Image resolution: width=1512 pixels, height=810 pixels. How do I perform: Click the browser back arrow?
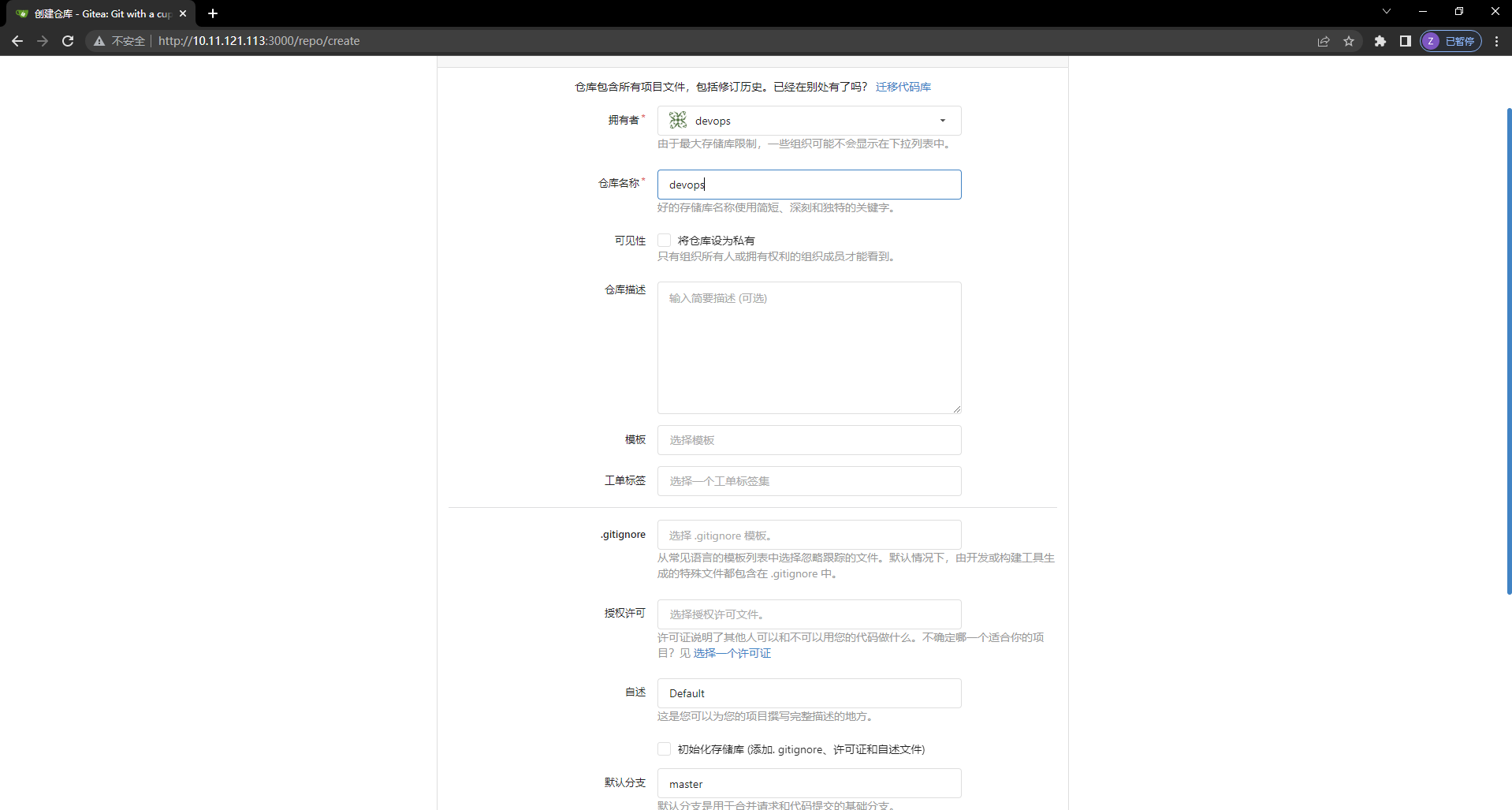[17, 41]
